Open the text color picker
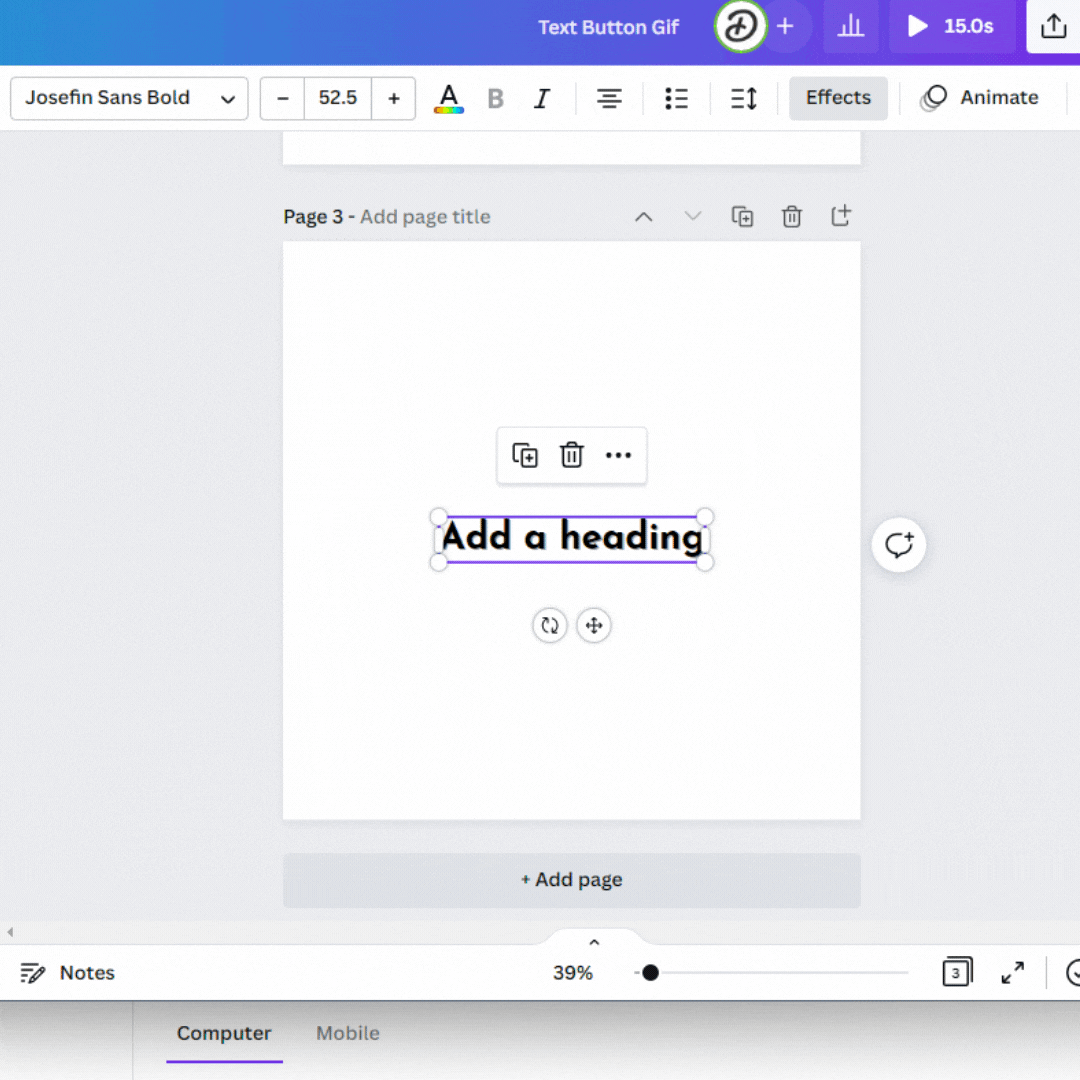The image size is (1080, 1080). click(448, 98)
